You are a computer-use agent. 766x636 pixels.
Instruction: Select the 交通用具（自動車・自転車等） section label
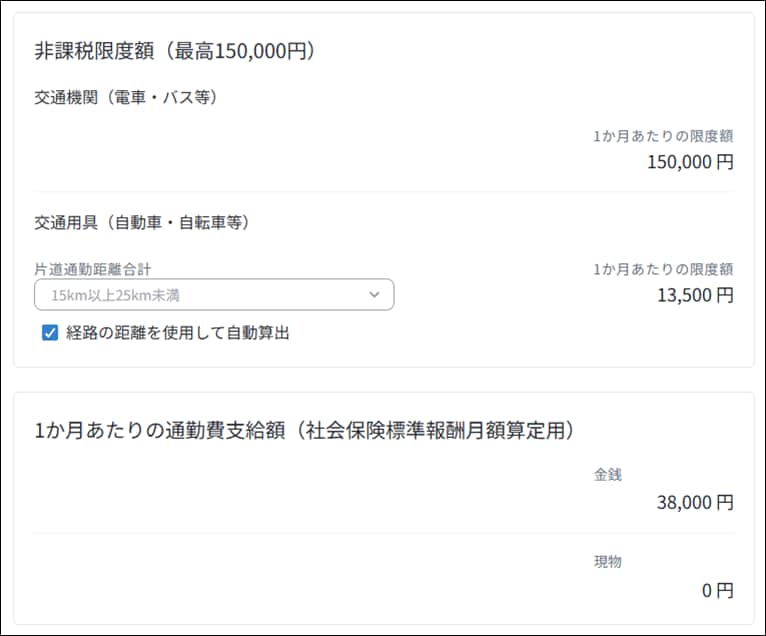pos(142,222)
